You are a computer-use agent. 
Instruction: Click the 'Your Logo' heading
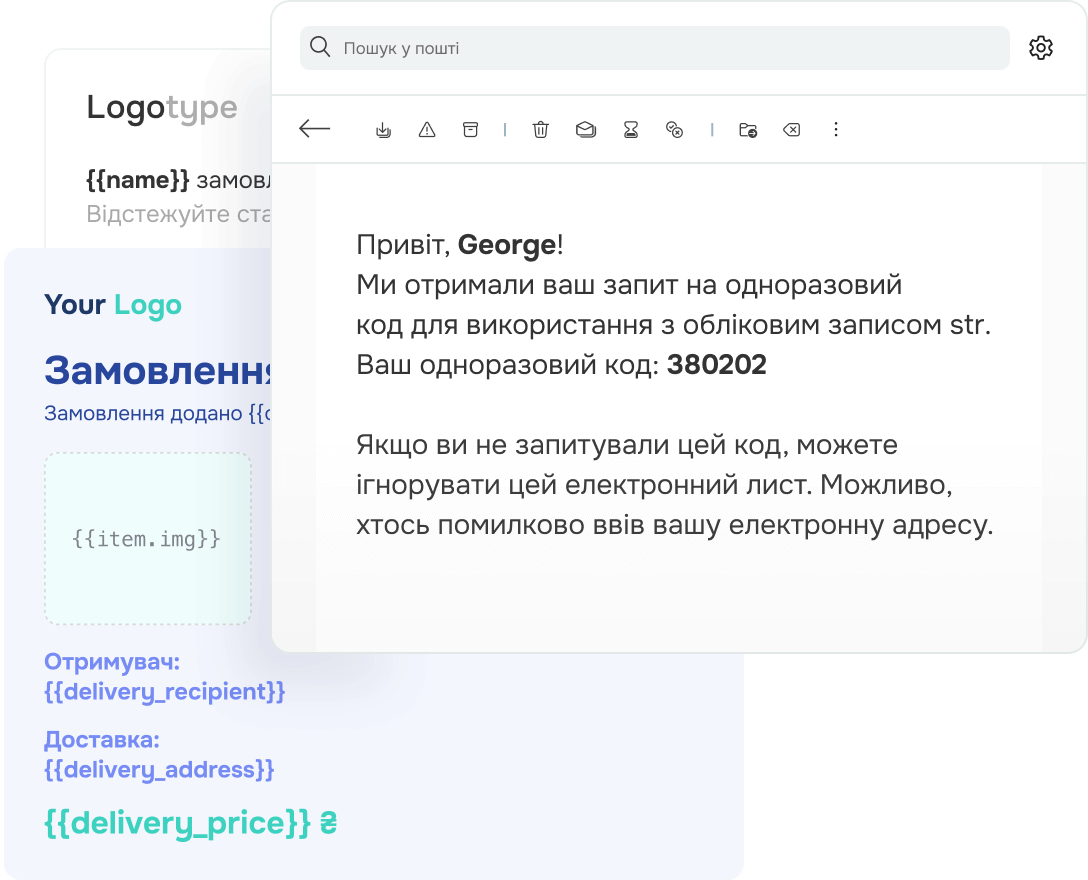click(x=113, y=305)
